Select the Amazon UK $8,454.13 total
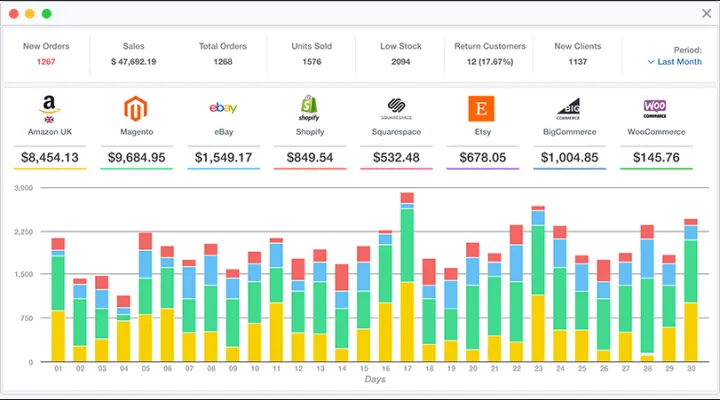This screenshot has width=720, height=400. pyautogui.click(x=50, y=158)
